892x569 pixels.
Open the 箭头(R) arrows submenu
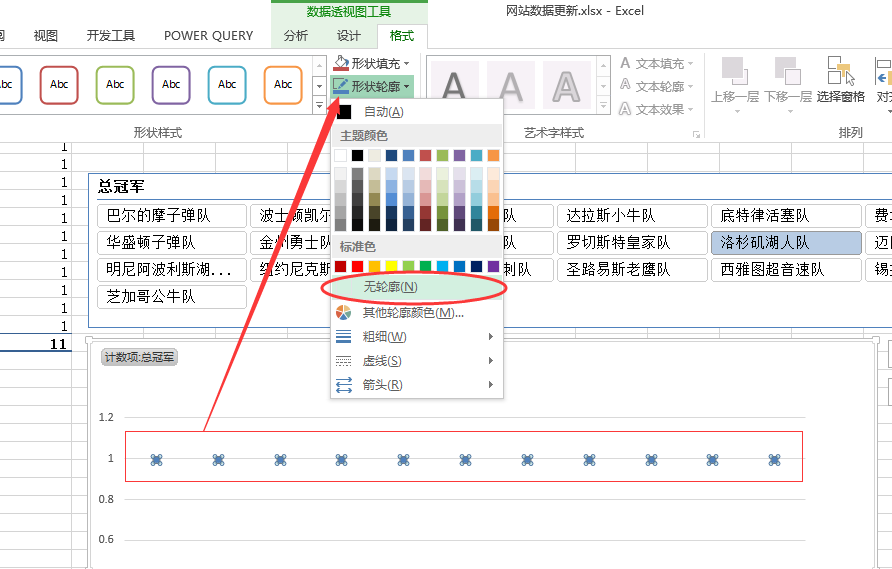click(417, 385)
